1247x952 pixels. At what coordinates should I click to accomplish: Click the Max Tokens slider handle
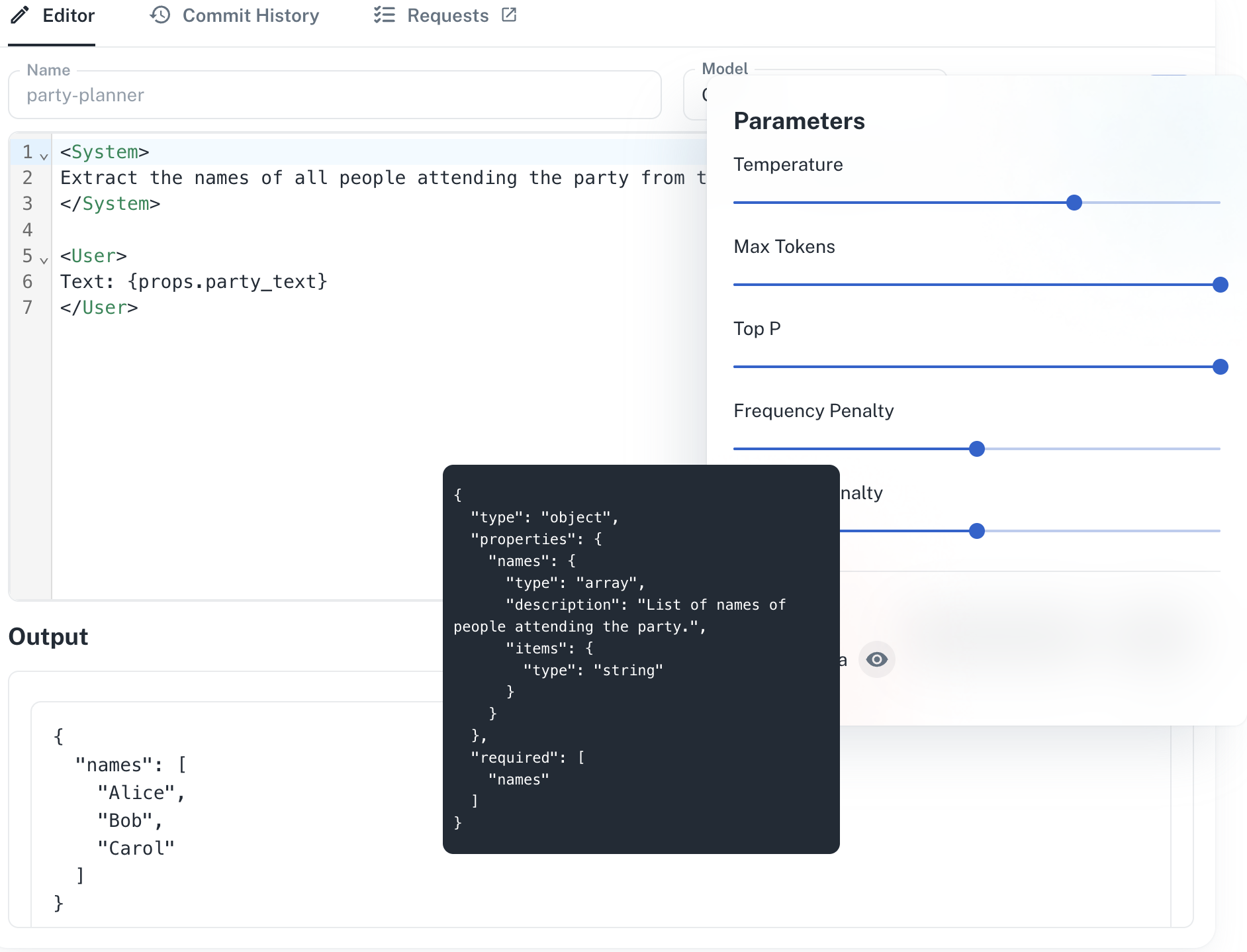(1219, 285)
